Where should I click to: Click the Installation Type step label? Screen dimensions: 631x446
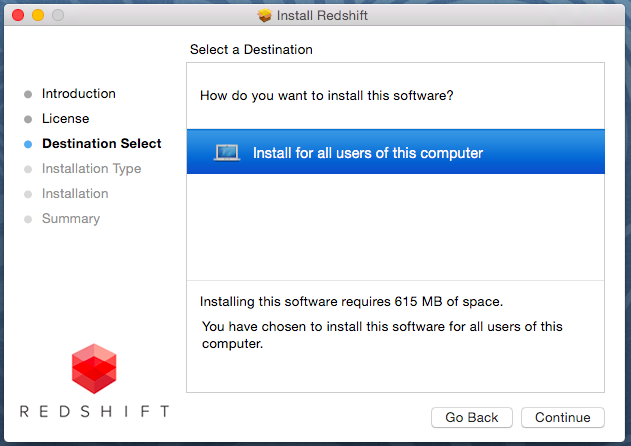[91, 168]
